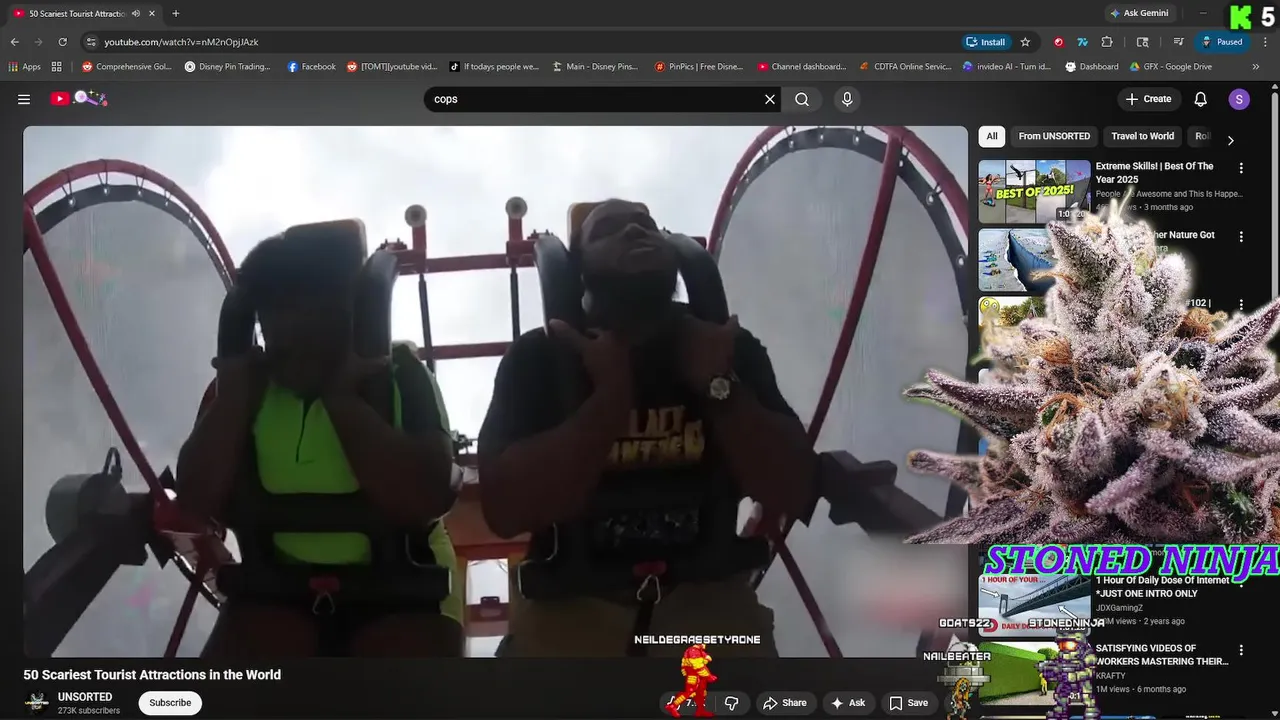Open the UNSORTED channel avatar
The height and width of the screenshot is (720, 1280).
click(x=37, y=703)
